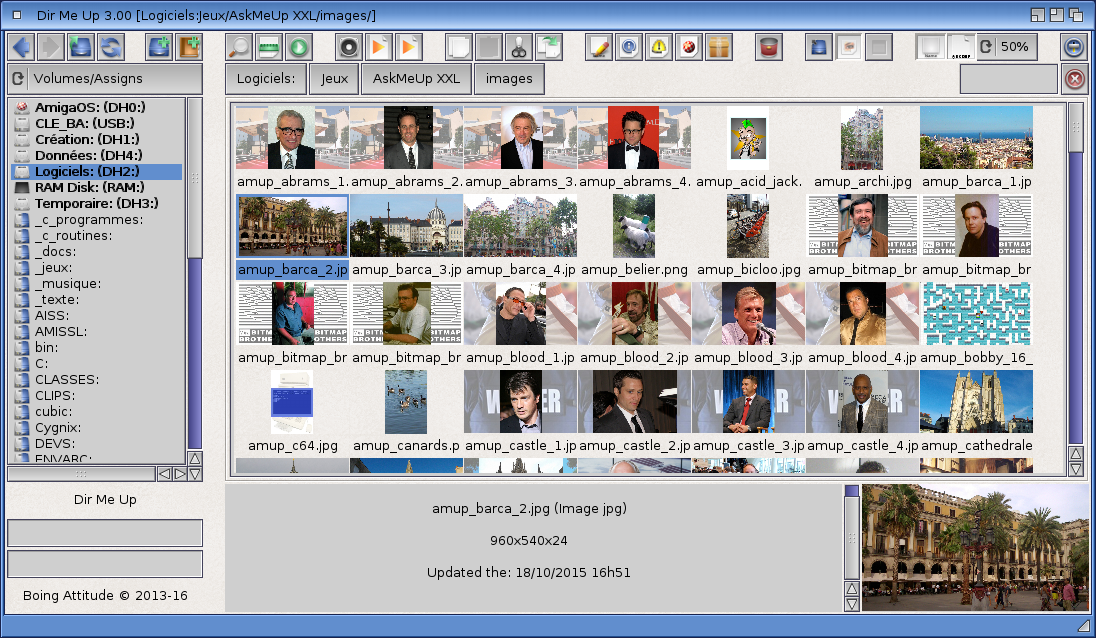Click the blue eject power button
Viewport: 1096px width, 638px height.
tap(1074, 46)
